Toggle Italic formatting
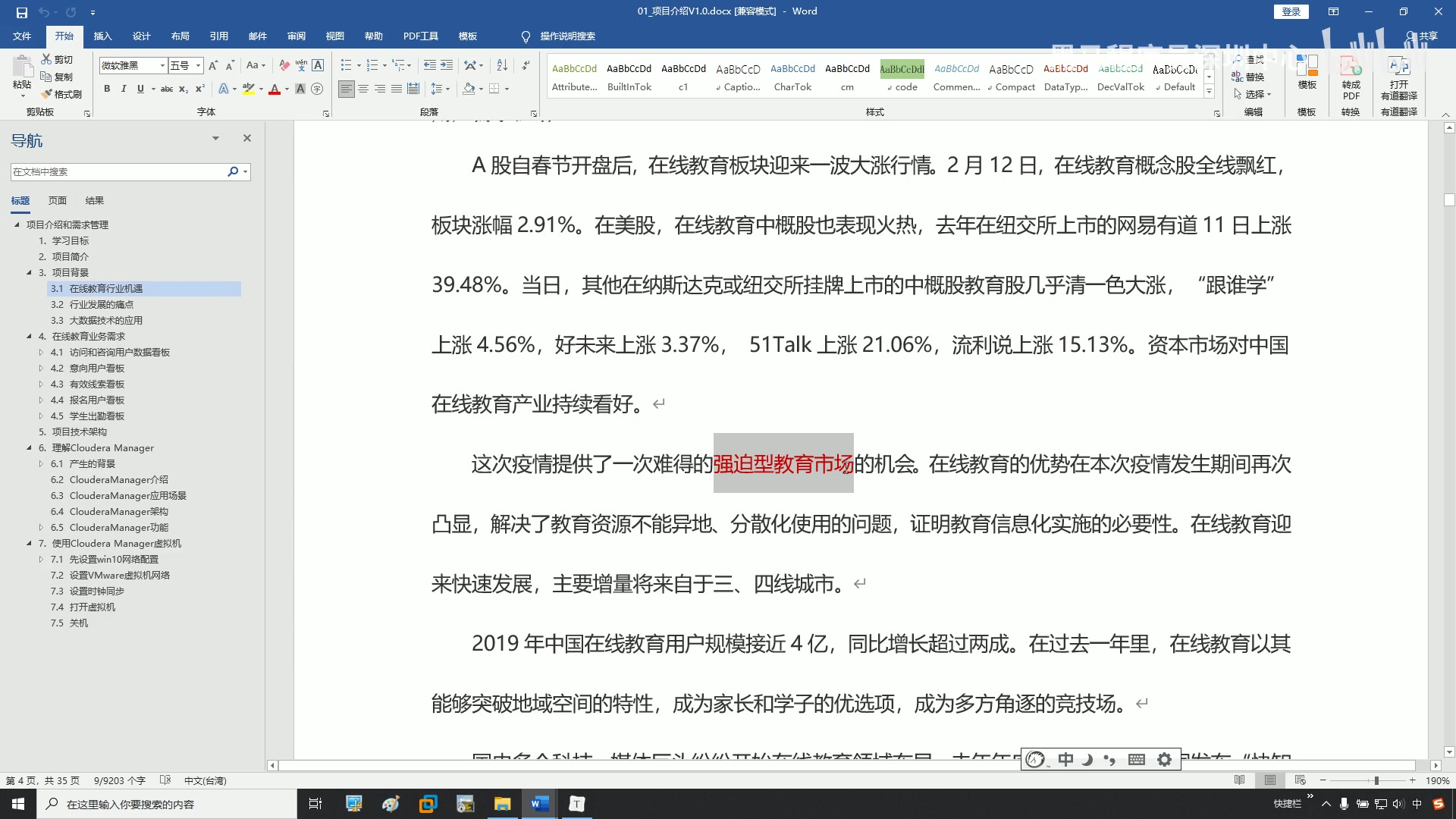 (x=124, y=89)
